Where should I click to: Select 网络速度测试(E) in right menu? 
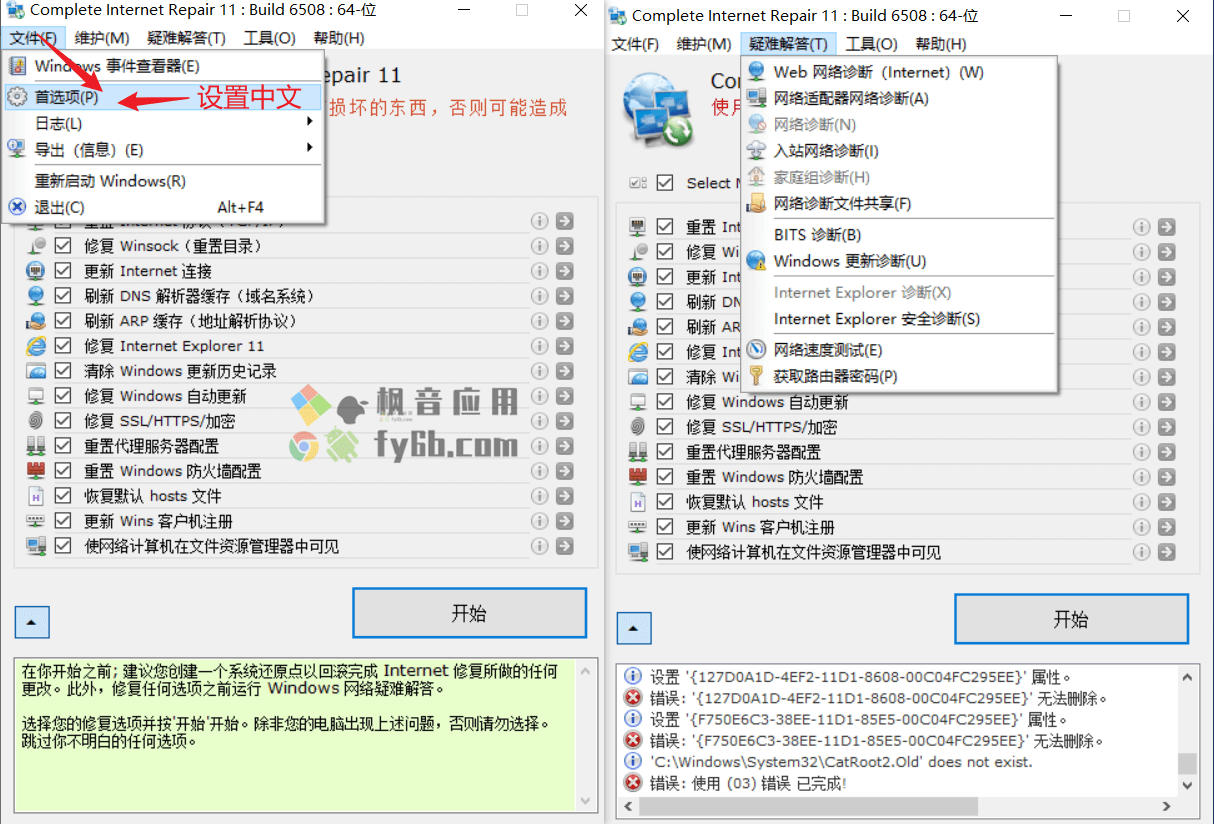899,350
